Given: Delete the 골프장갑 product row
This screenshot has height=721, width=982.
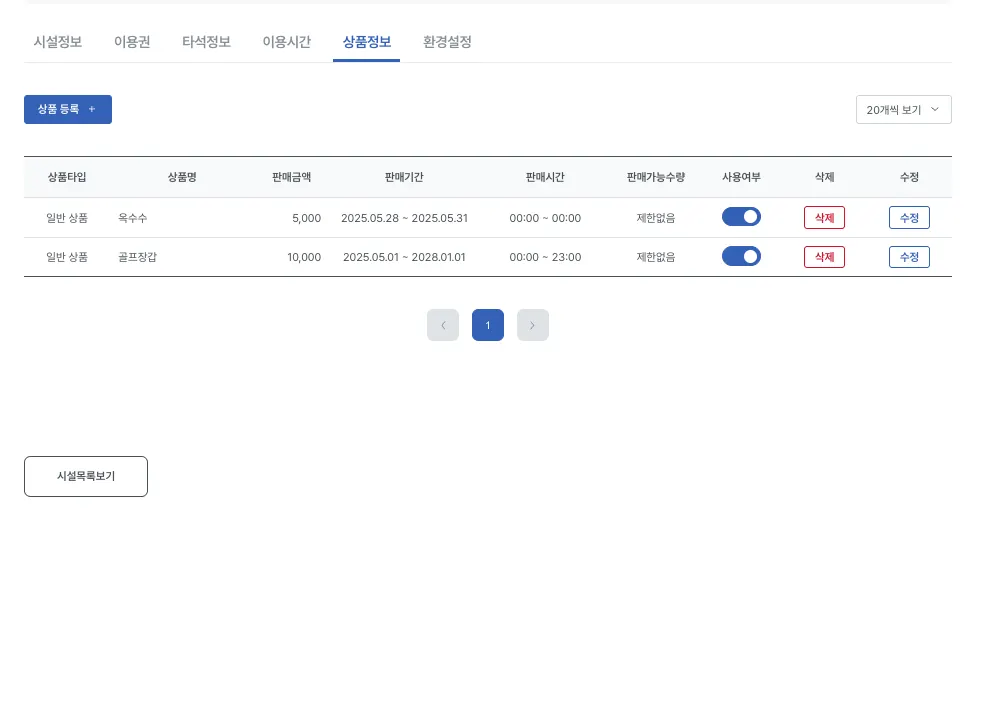Looking at the screenshot, I should [824, 257].
